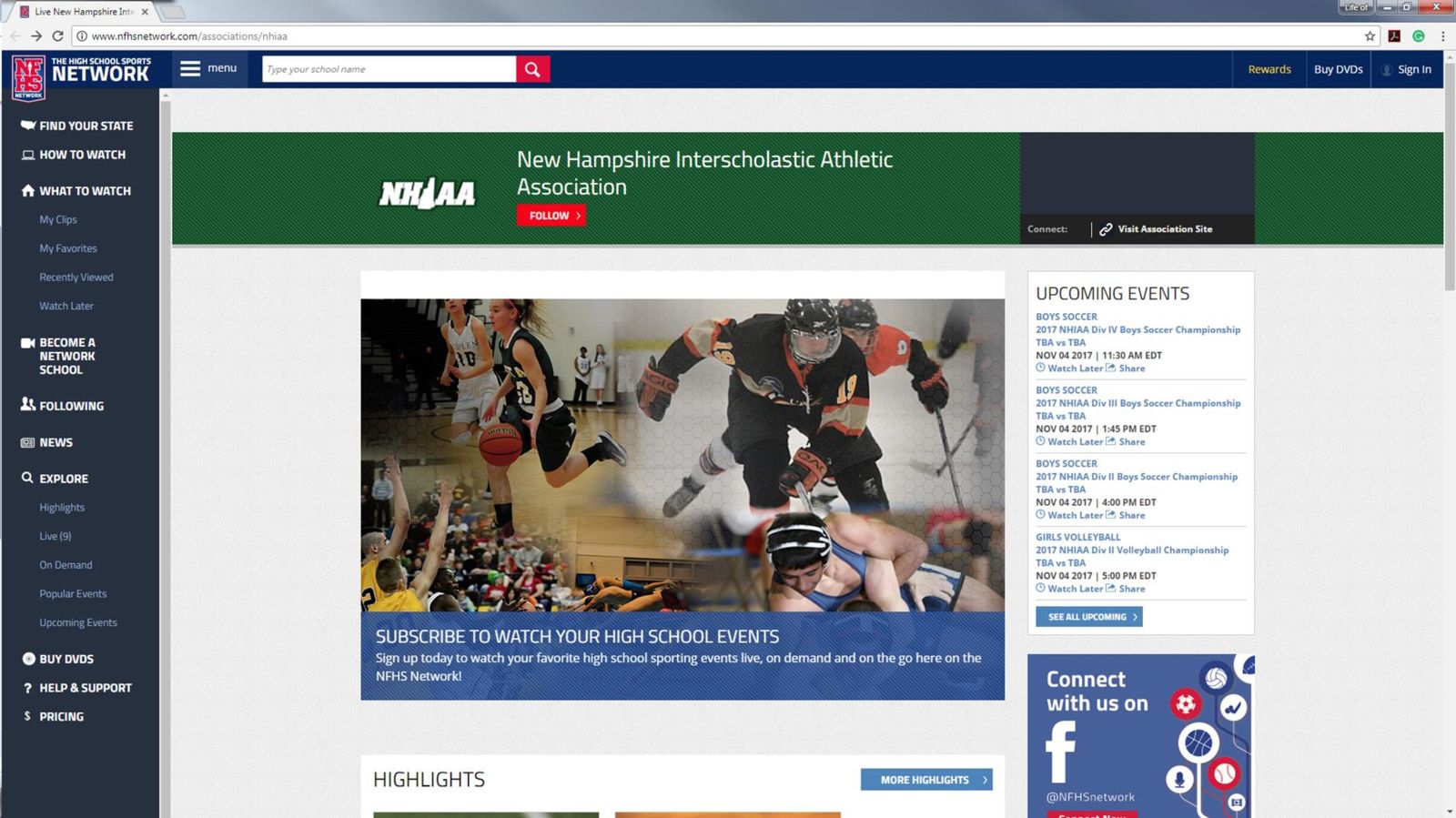1456x818 pixels.
Task: Click the red search magnifier button
Action: [532, 69]
